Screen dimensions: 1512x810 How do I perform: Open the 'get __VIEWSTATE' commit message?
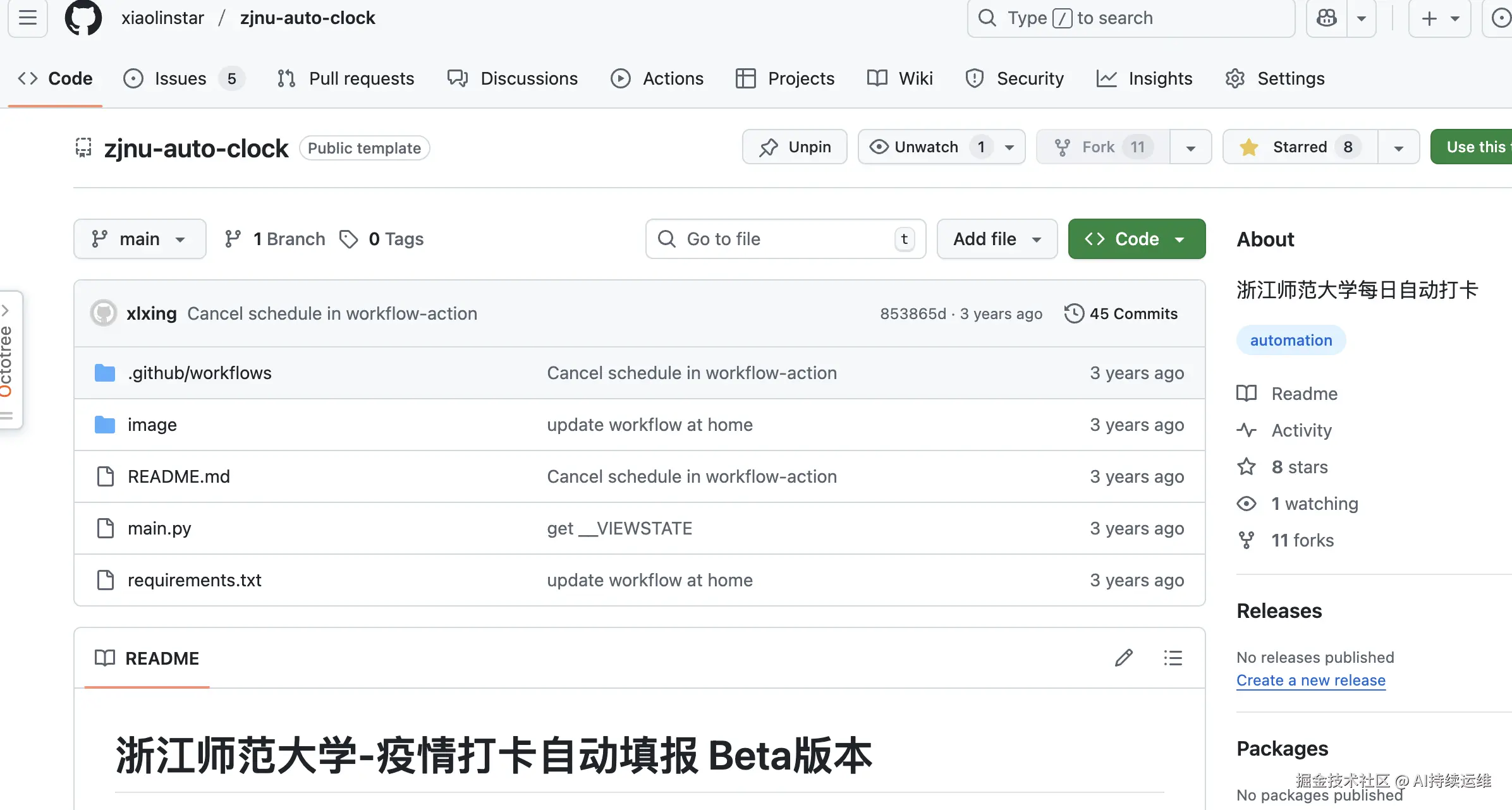coord(619,528)
